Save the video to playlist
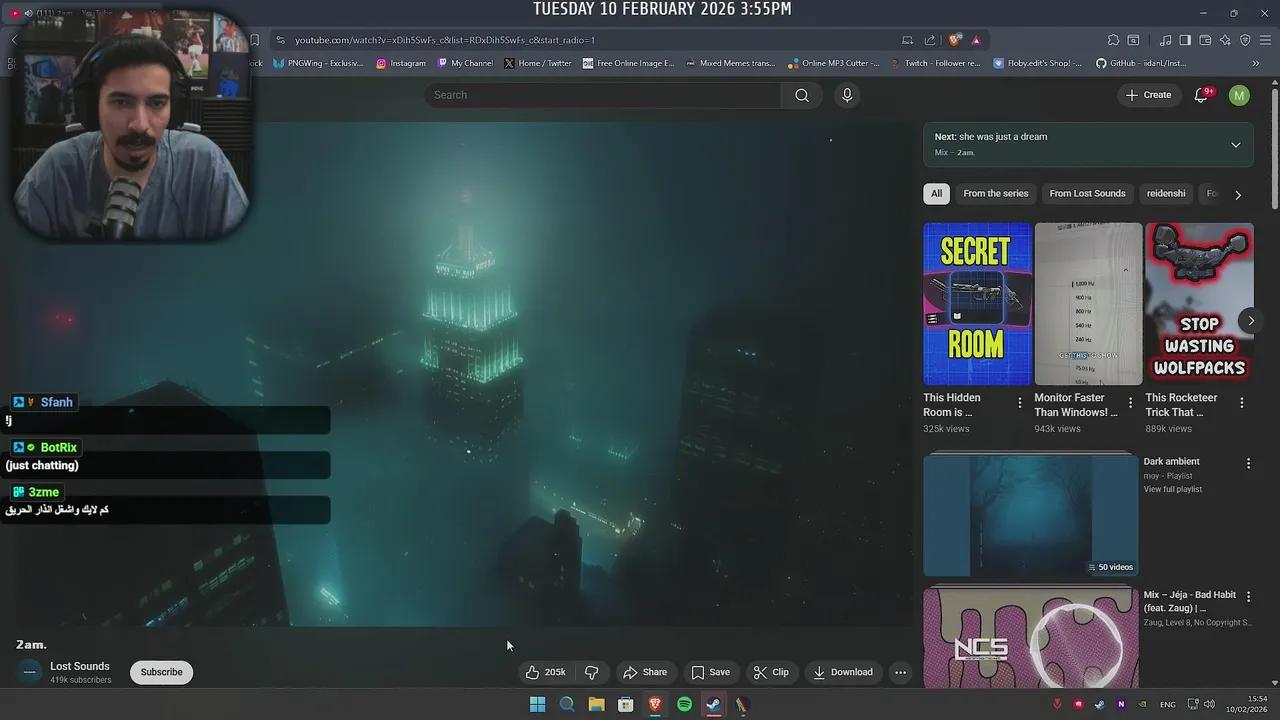Screen dimensions: 1280x720 [x=711, y=672]
